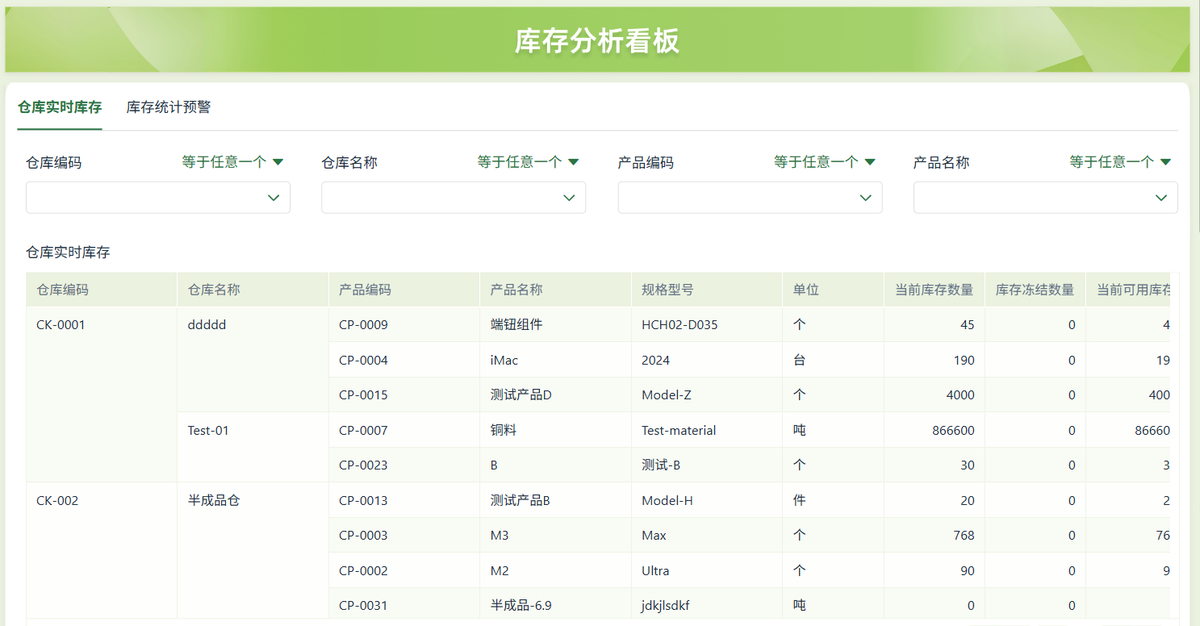Click the 产品名称 table column header
Screen dimensions: 1200x626
[x=516, y=290]
